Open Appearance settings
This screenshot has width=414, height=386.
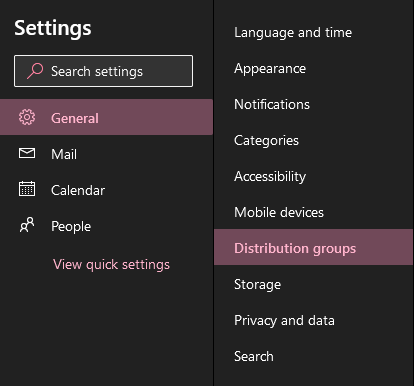coord(313,68)
